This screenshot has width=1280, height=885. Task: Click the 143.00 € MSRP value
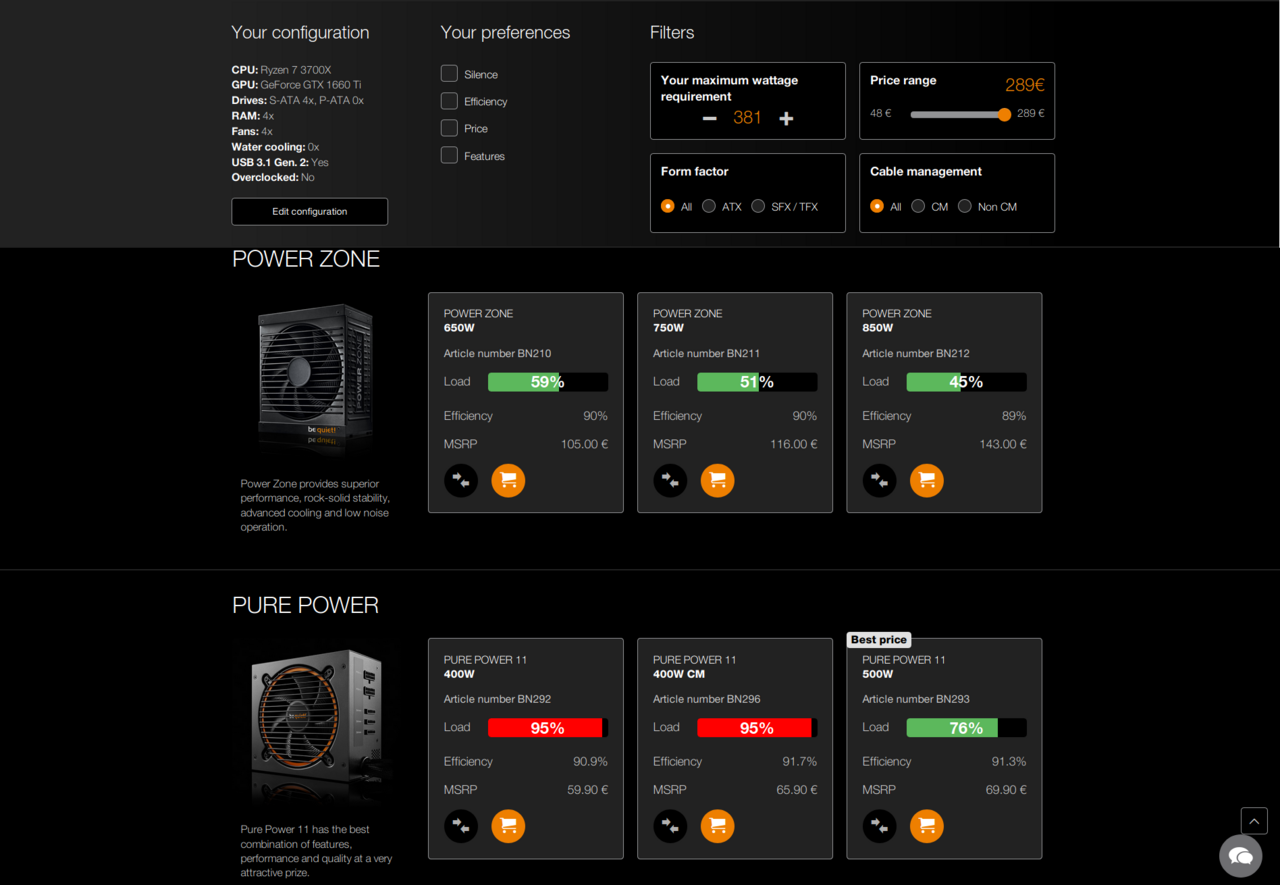coord(1003,444)
